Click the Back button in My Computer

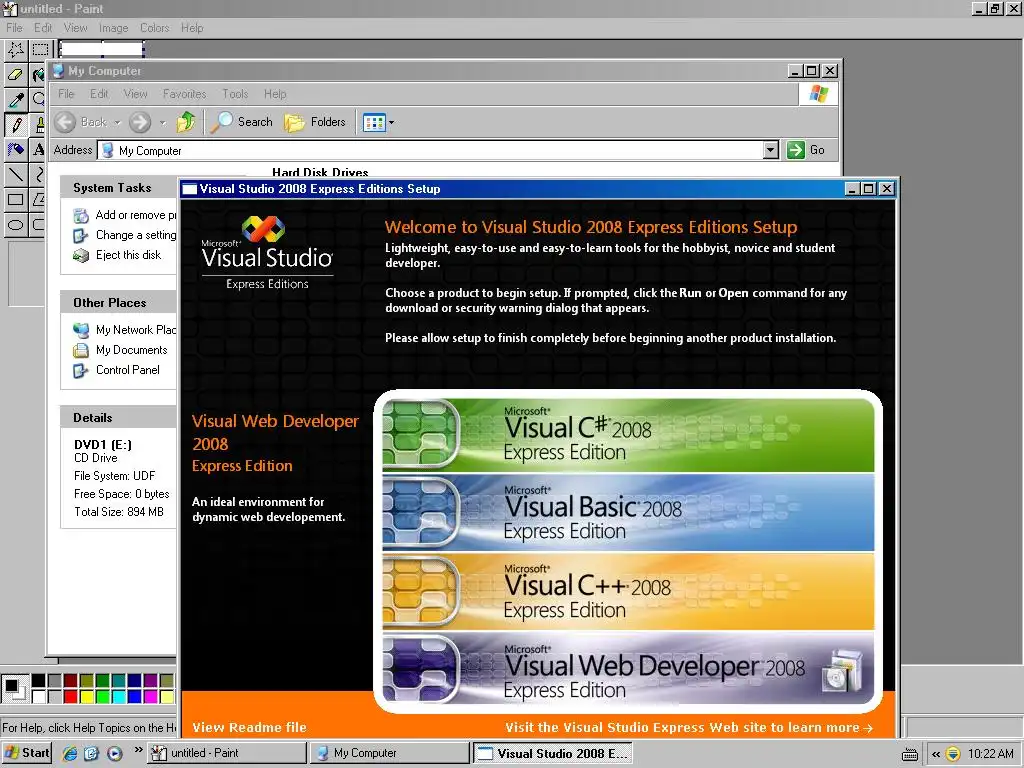[x=81, y=122]
